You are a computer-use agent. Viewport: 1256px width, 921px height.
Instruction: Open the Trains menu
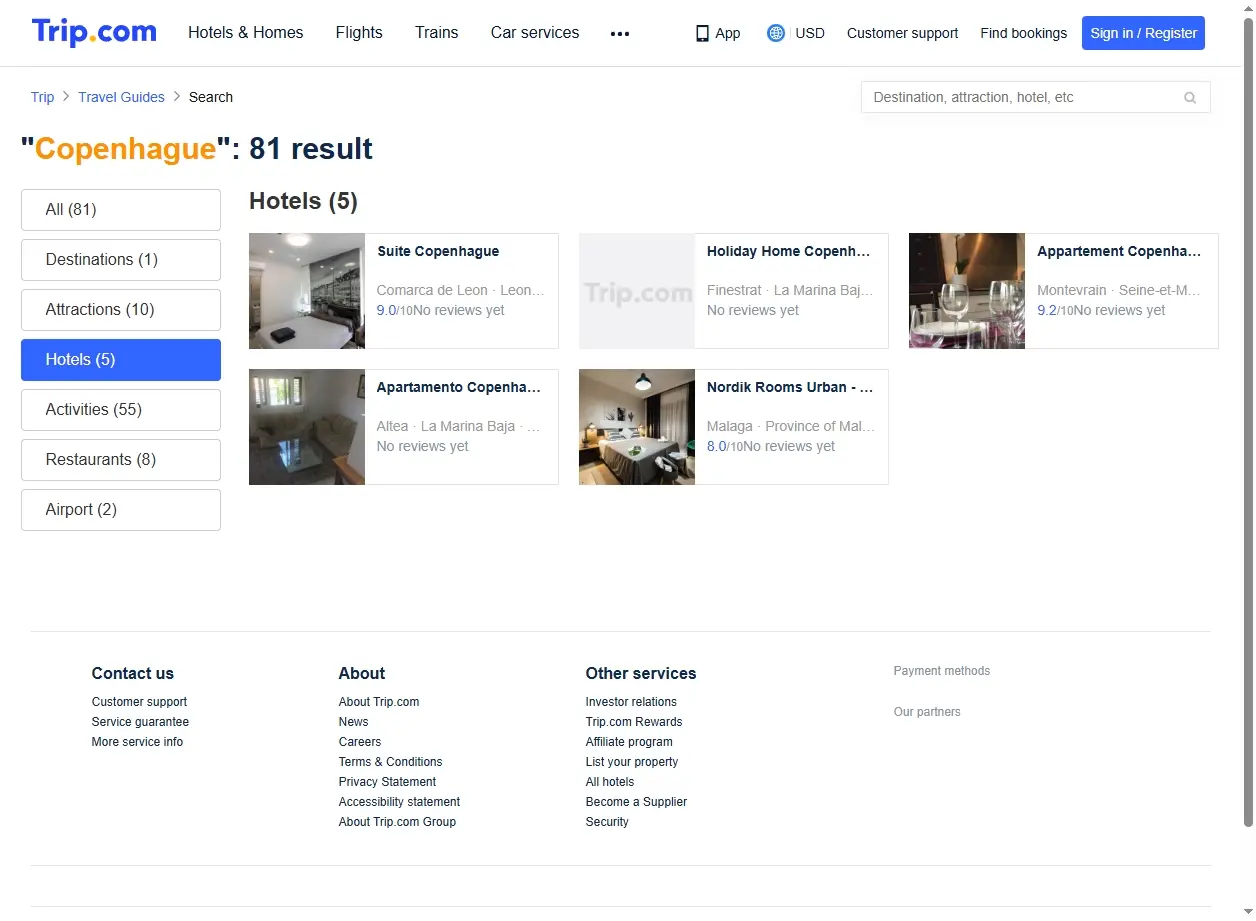(x=437, y=33)
